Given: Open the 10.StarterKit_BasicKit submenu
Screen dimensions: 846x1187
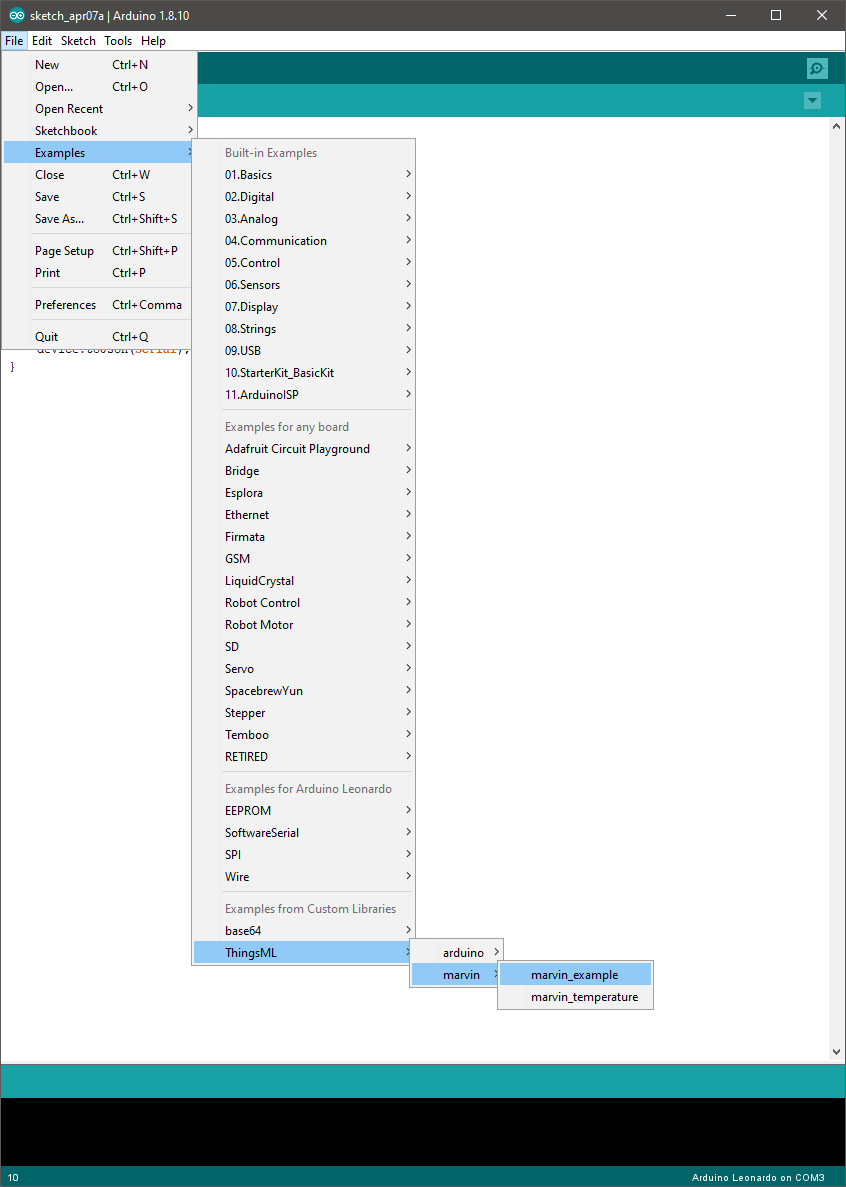Looking at the screenshot, I should [303, 372].
